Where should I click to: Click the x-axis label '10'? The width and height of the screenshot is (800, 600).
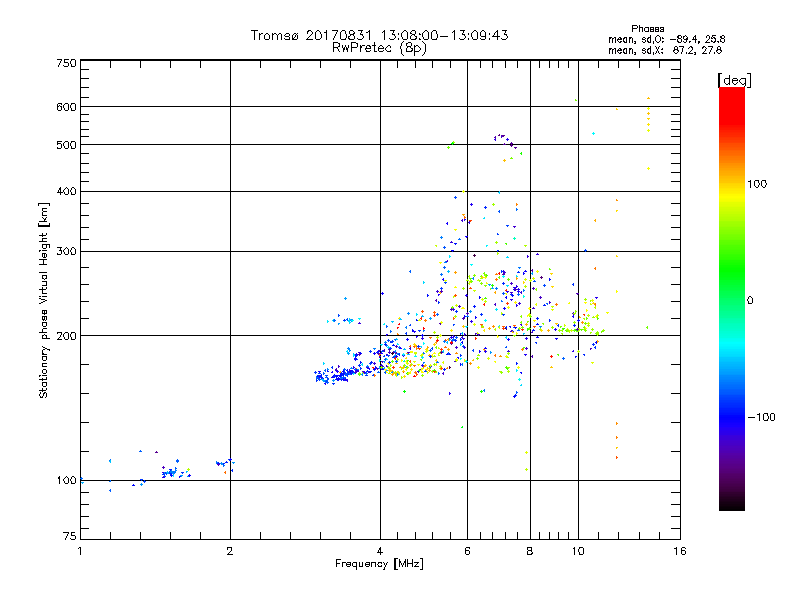pos(578,551)
